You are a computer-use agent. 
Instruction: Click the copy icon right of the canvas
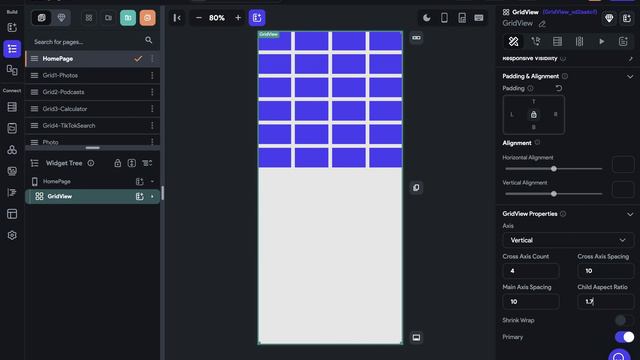click(x=416, y=187)
